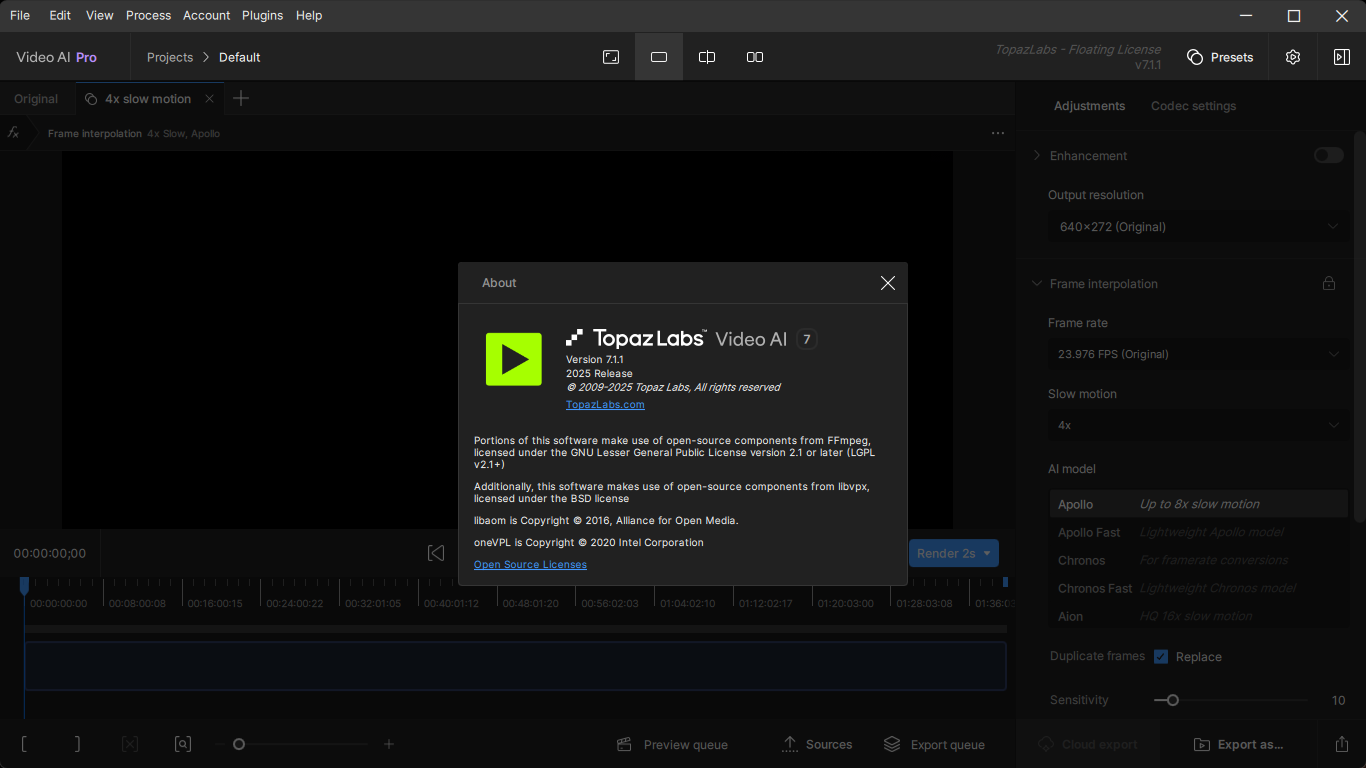Open the Account menu

[x=207, y=15]
